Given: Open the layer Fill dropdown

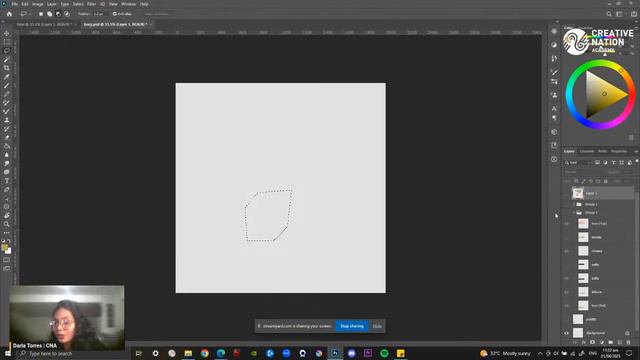Looking at the screenshot, I should pos(627,181).
